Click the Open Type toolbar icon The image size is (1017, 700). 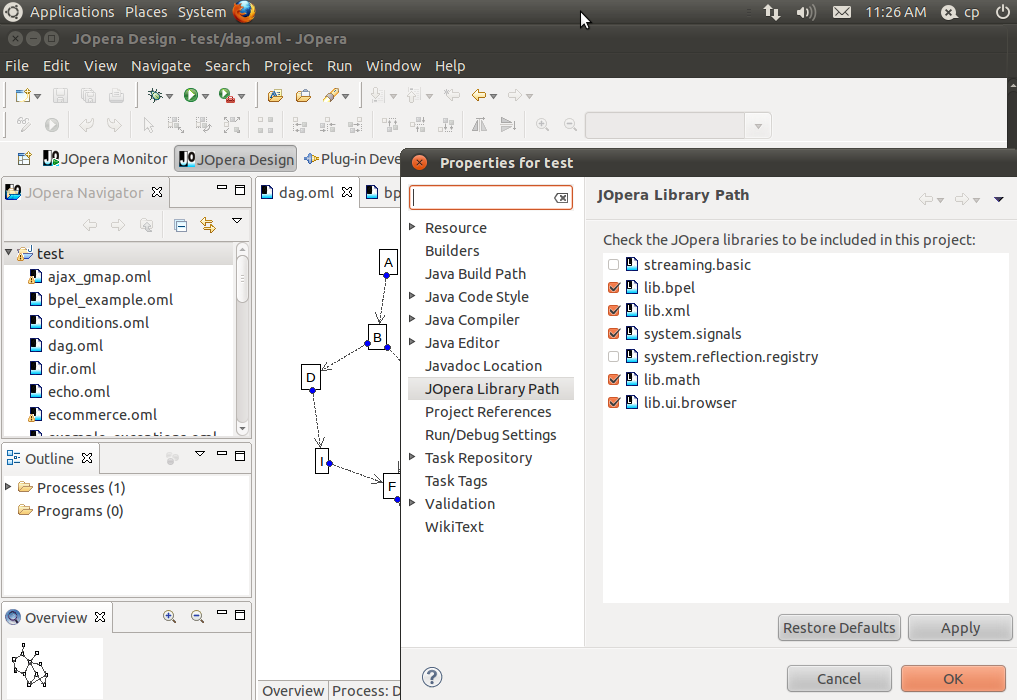pos(275,95)
